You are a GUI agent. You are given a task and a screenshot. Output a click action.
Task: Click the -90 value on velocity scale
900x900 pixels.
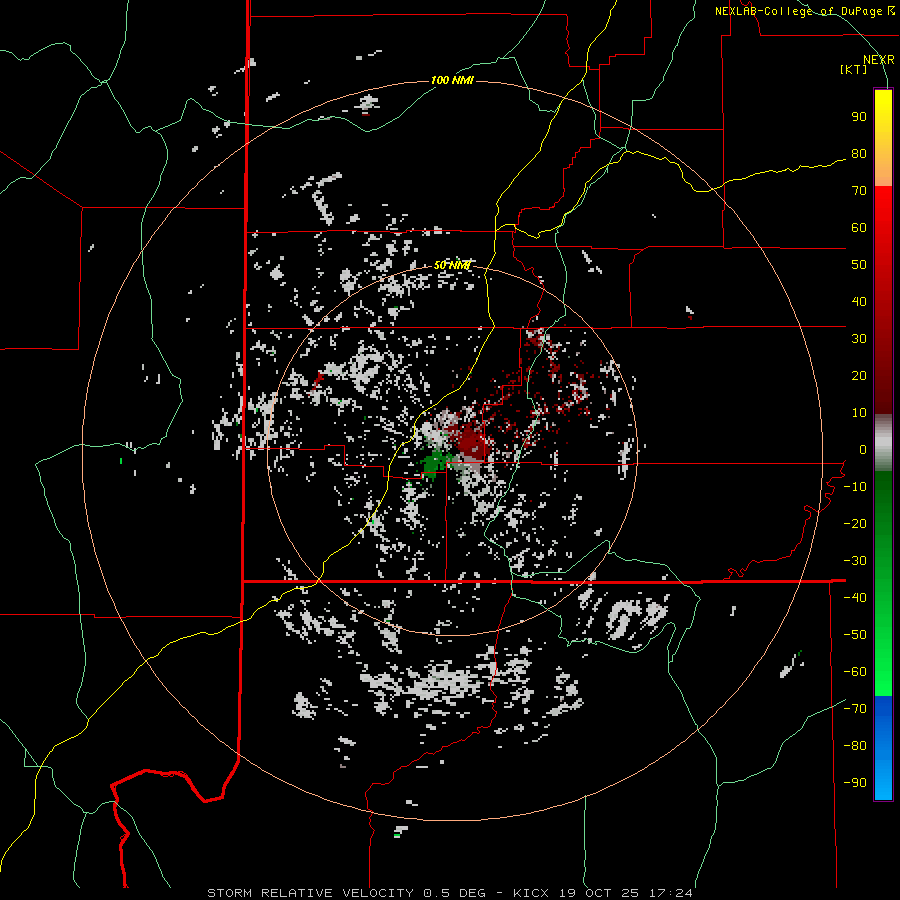click(x=855, y=783)
